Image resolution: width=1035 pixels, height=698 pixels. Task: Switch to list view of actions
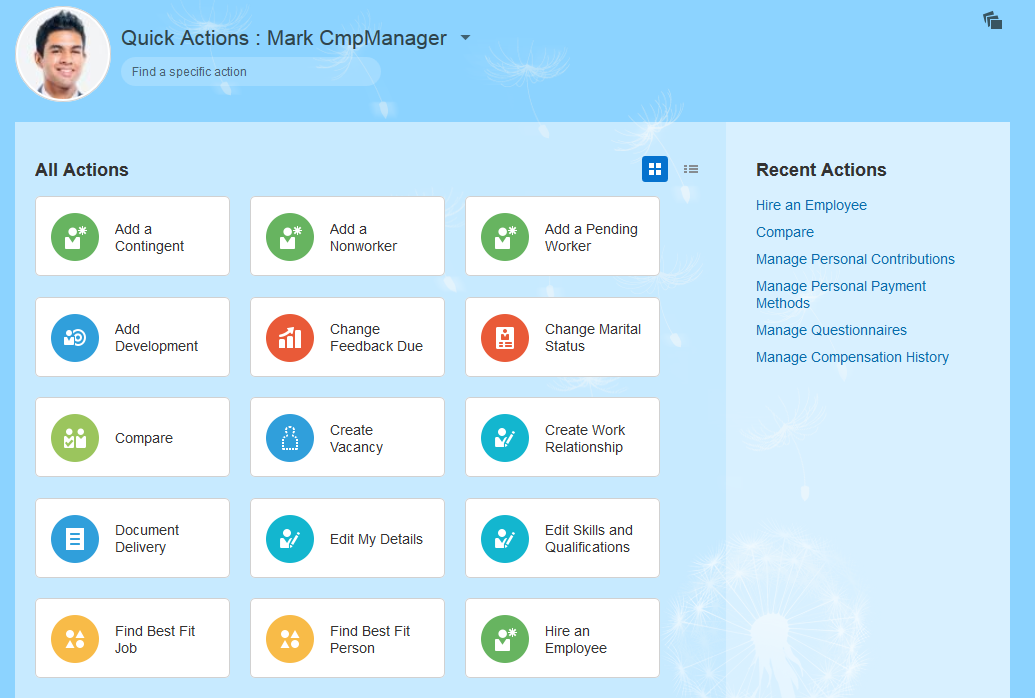691,169
